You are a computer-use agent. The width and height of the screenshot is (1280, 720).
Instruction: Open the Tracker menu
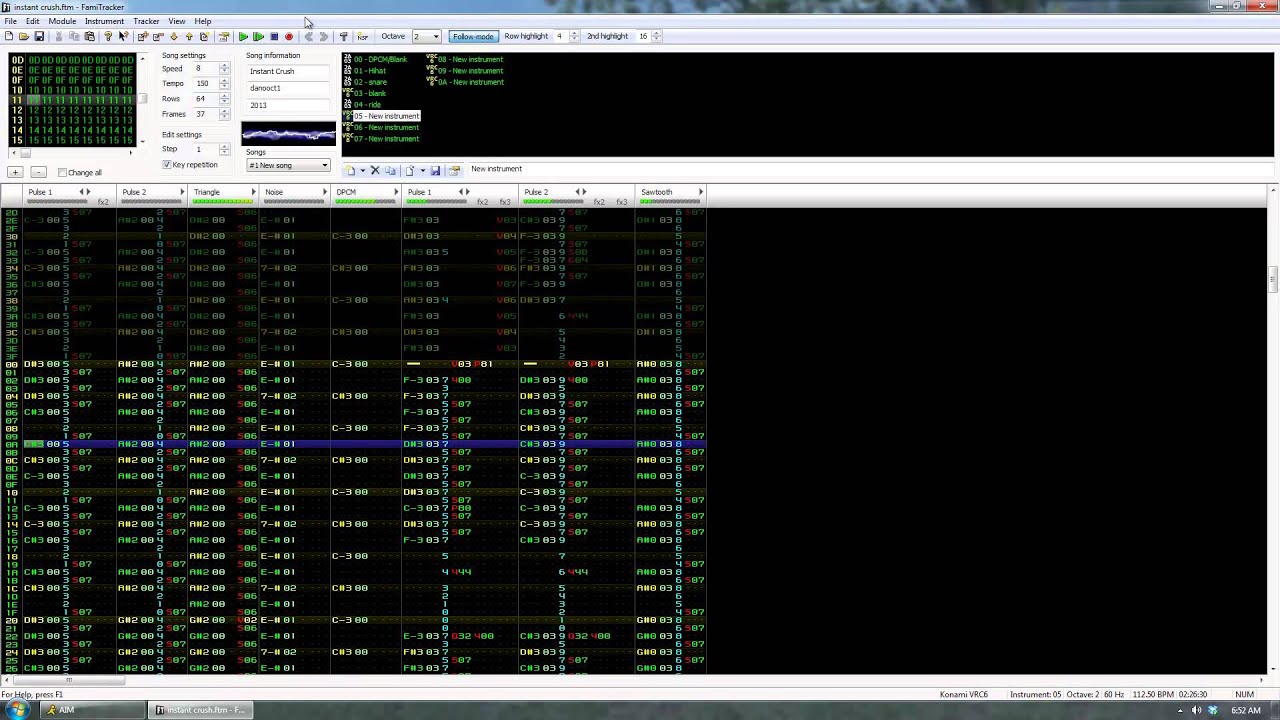pyautogui.click(x=146, y=21)
